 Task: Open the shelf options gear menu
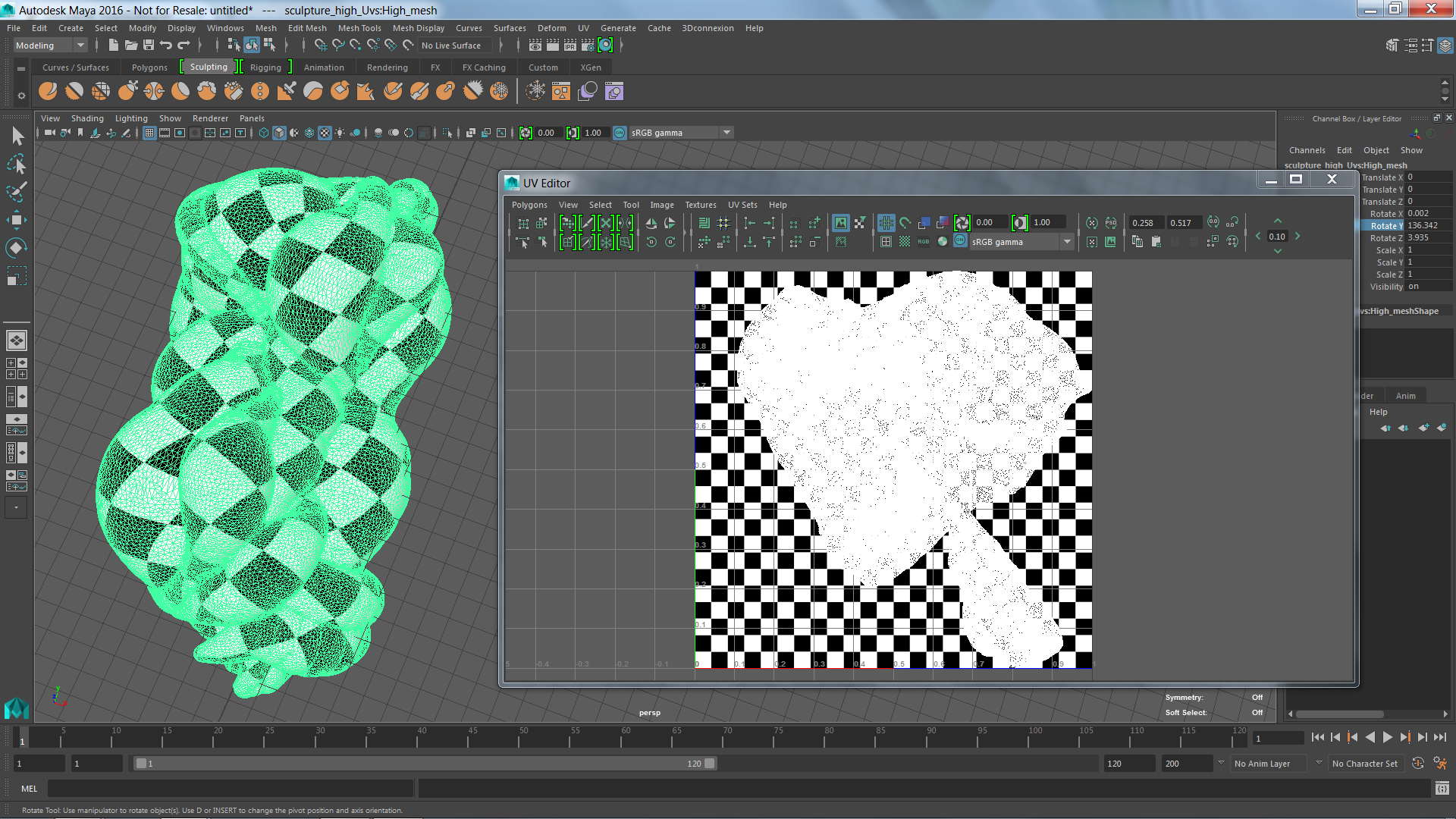click(21, 96)
